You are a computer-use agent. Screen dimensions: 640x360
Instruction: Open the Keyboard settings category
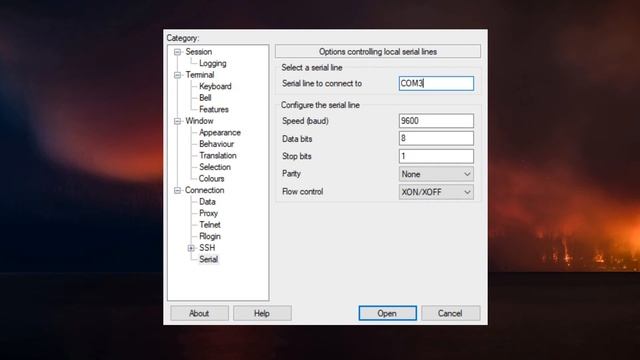(x=215, y=86)
